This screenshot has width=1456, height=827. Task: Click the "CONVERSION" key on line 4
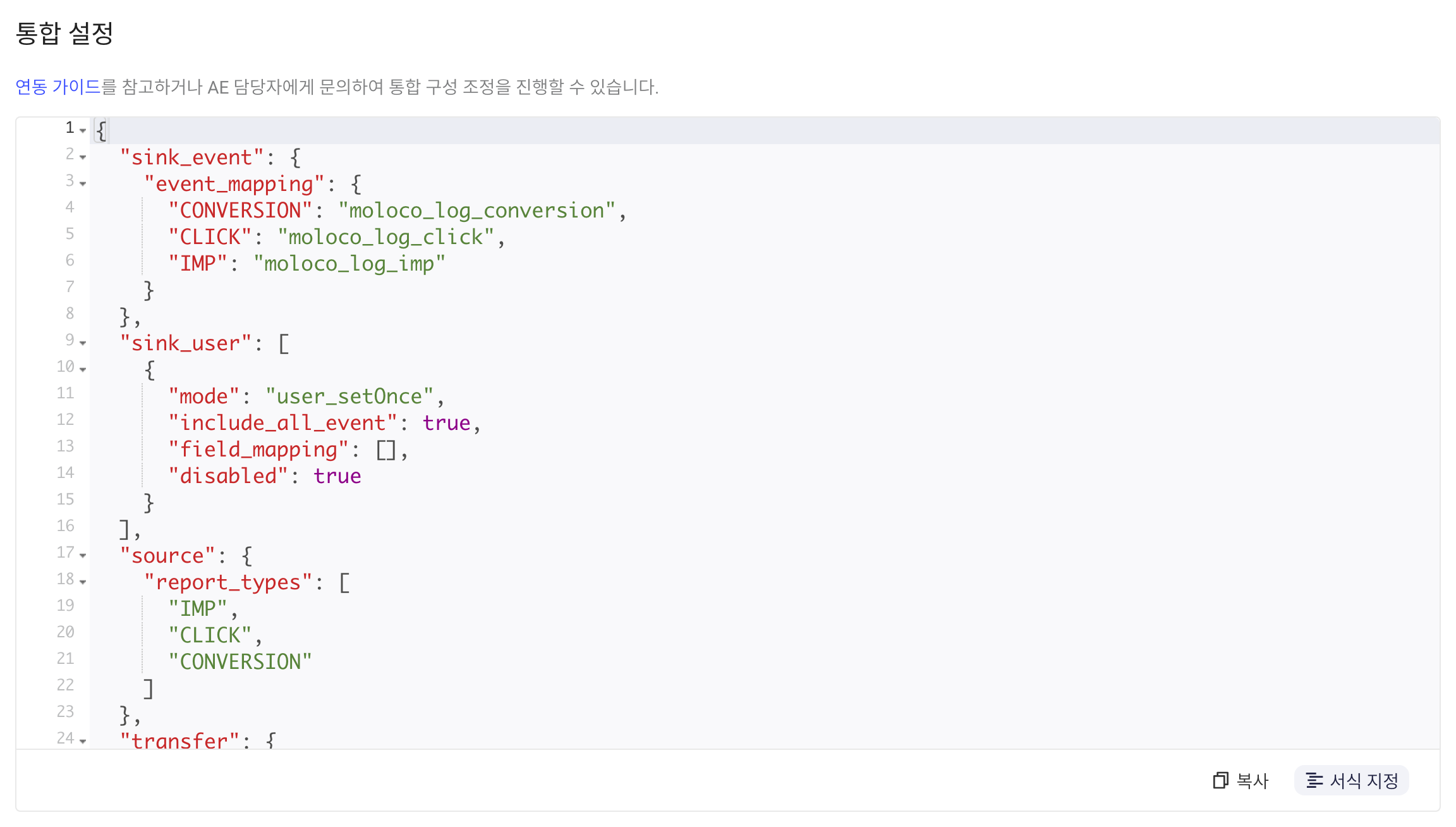(240, 211)
